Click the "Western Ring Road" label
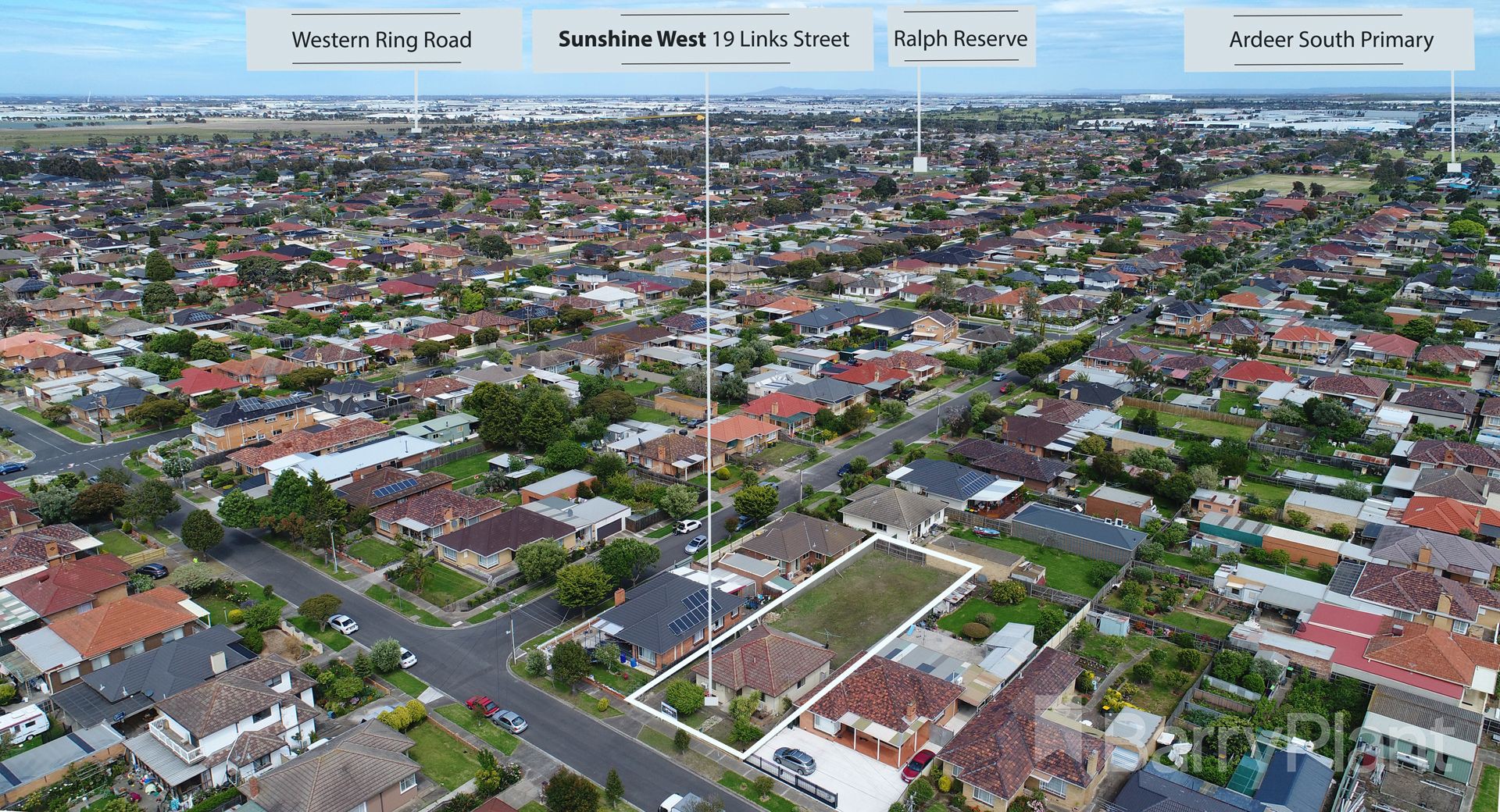This screenshot has height=812, width=1500. [383, 40]
